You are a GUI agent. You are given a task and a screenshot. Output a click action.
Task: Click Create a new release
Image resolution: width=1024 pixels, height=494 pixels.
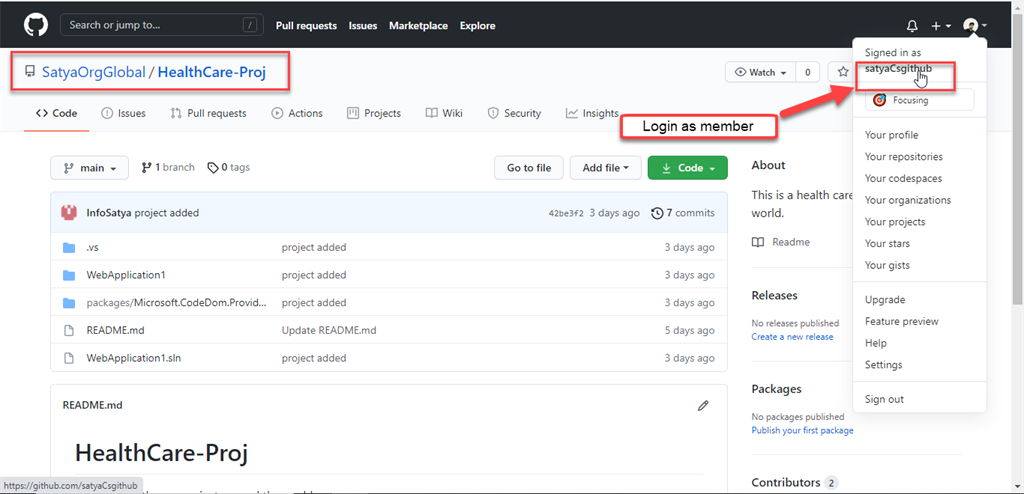(x=792, y=337)
